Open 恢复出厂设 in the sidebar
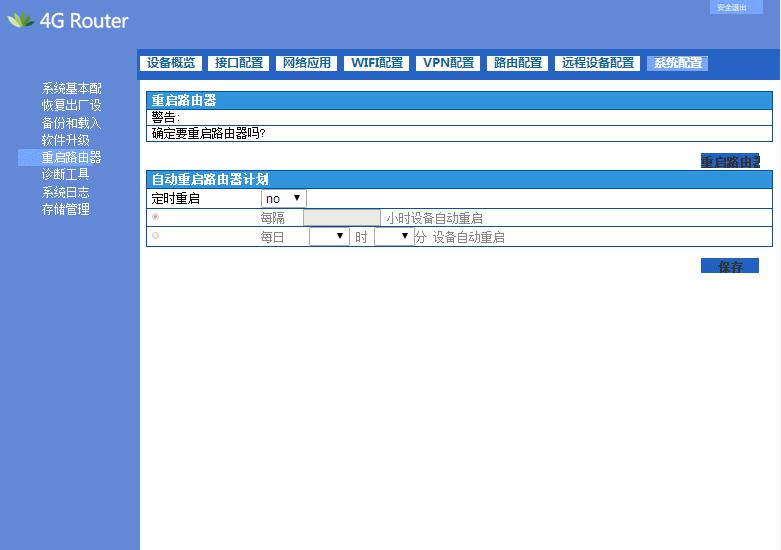 point(71,105)
